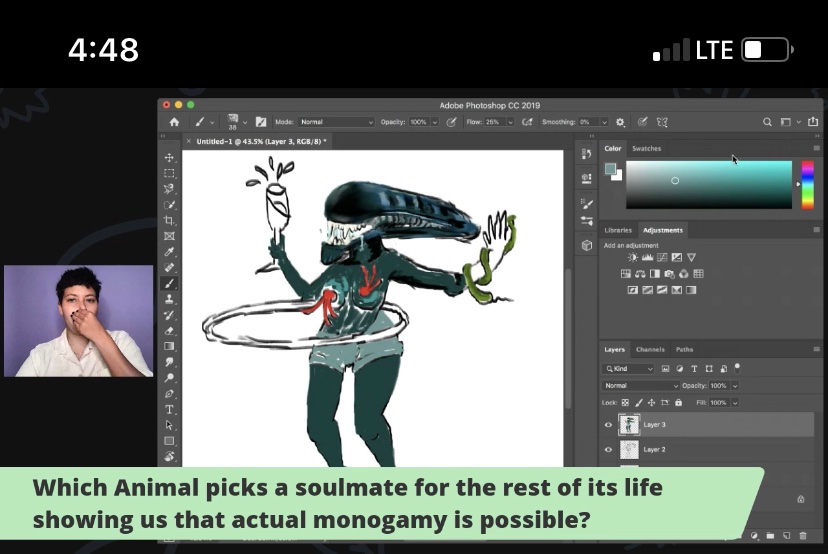Open the brush Opacity dropdown arrow
This screenshot has width=828, height=554.
click(435, 122)
